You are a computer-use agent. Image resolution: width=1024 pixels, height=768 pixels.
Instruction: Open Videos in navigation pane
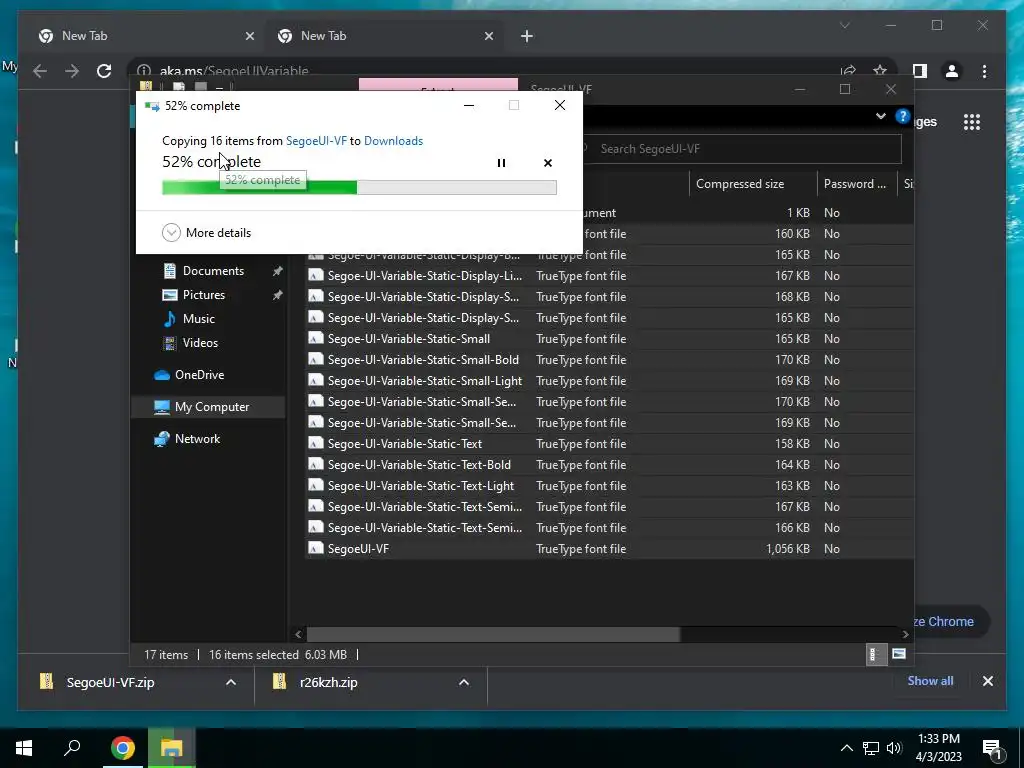(200, 343)
